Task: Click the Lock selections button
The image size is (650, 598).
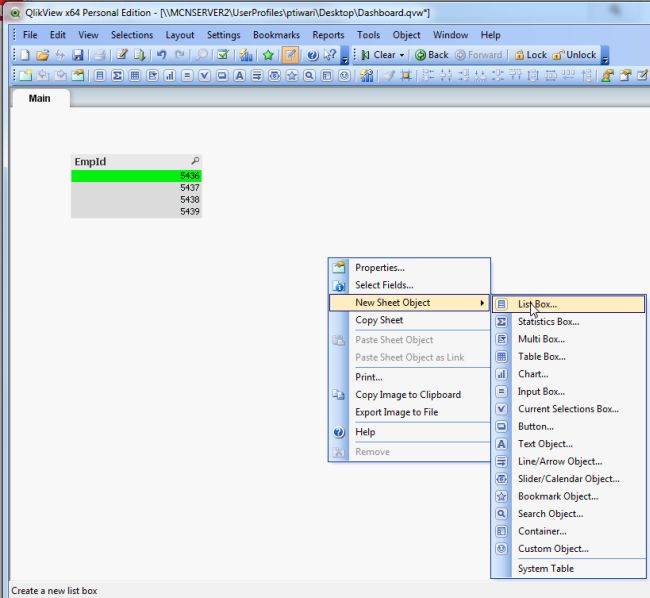Action: (529, 55)
